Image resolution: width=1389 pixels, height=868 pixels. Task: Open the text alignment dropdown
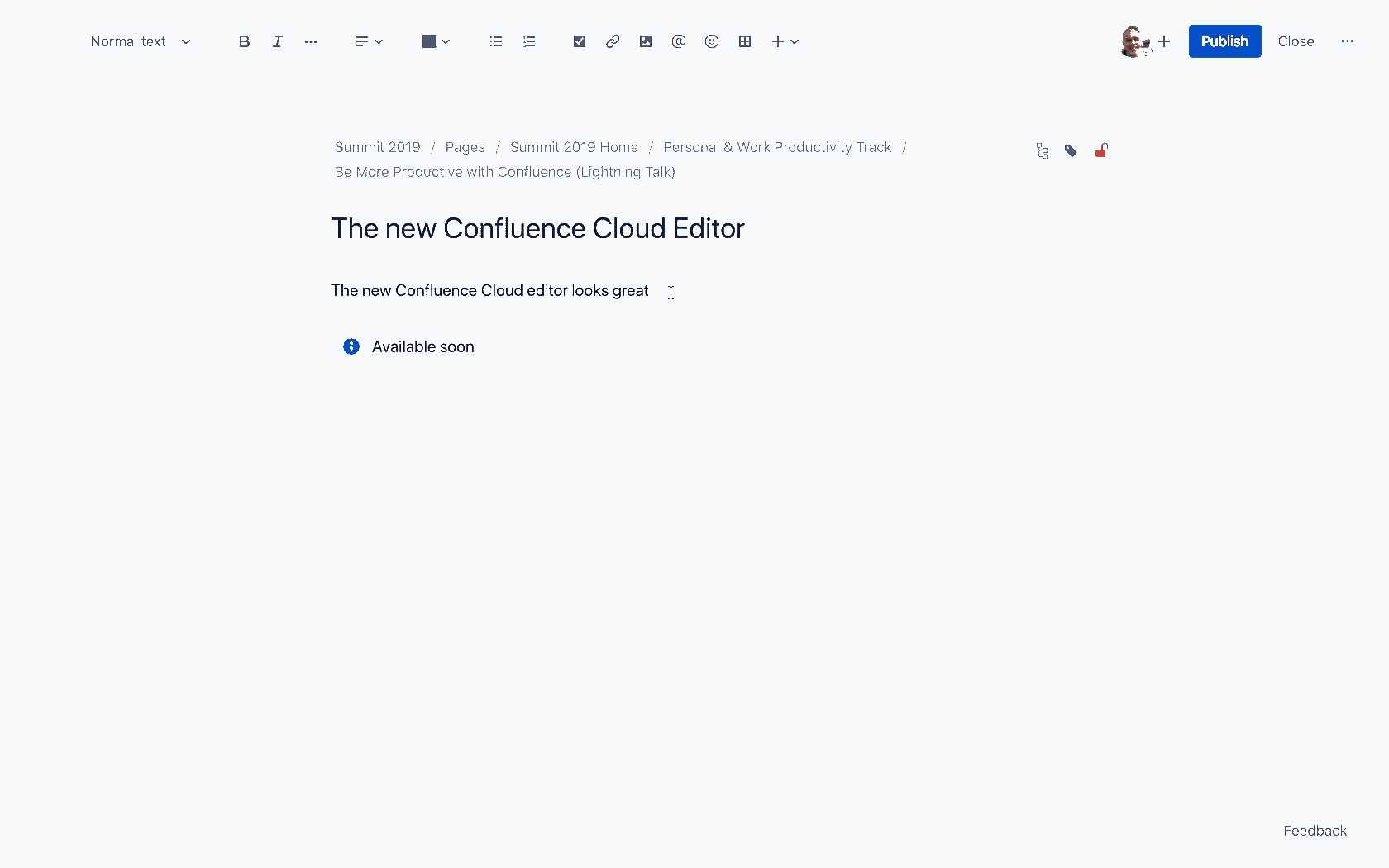(x=369, y=41)
